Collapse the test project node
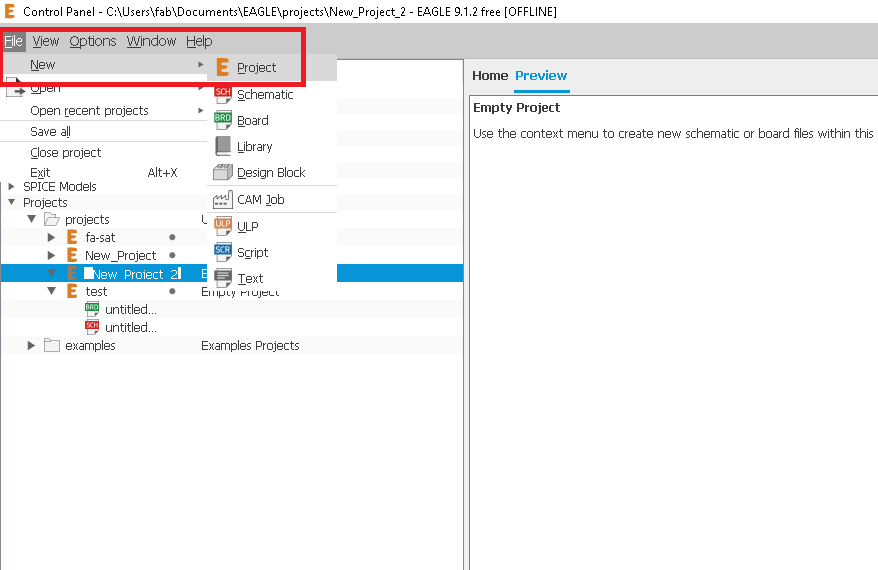878x570 pixels. (52, 291)
